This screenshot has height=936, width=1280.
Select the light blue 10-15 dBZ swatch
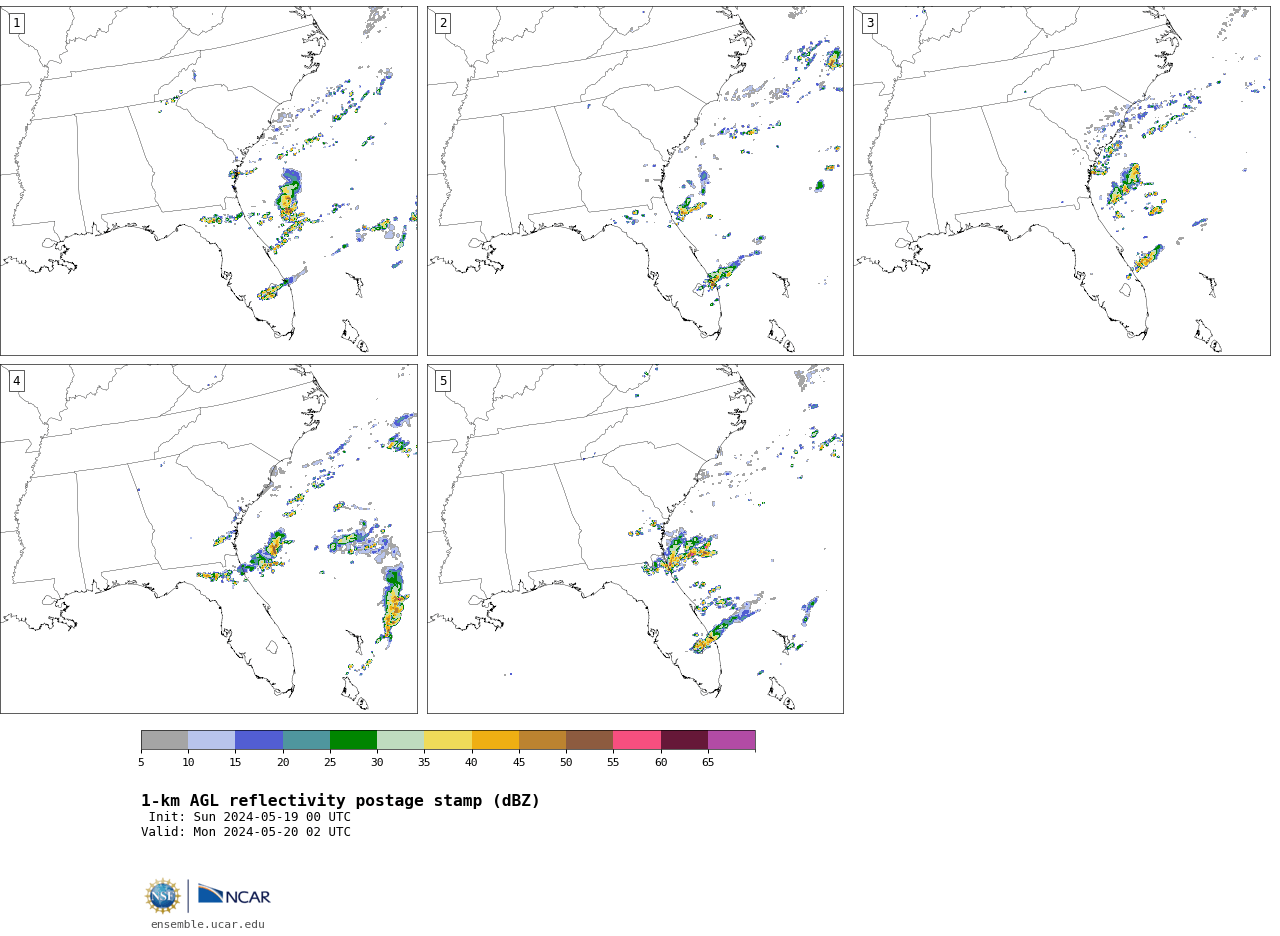point(211,740)
